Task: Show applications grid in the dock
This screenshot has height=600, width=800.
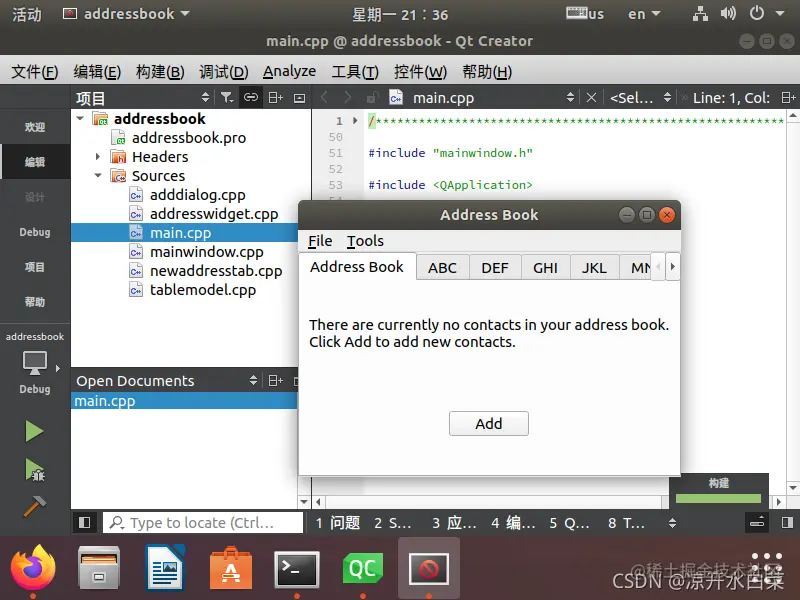Action: coord(767,568)
